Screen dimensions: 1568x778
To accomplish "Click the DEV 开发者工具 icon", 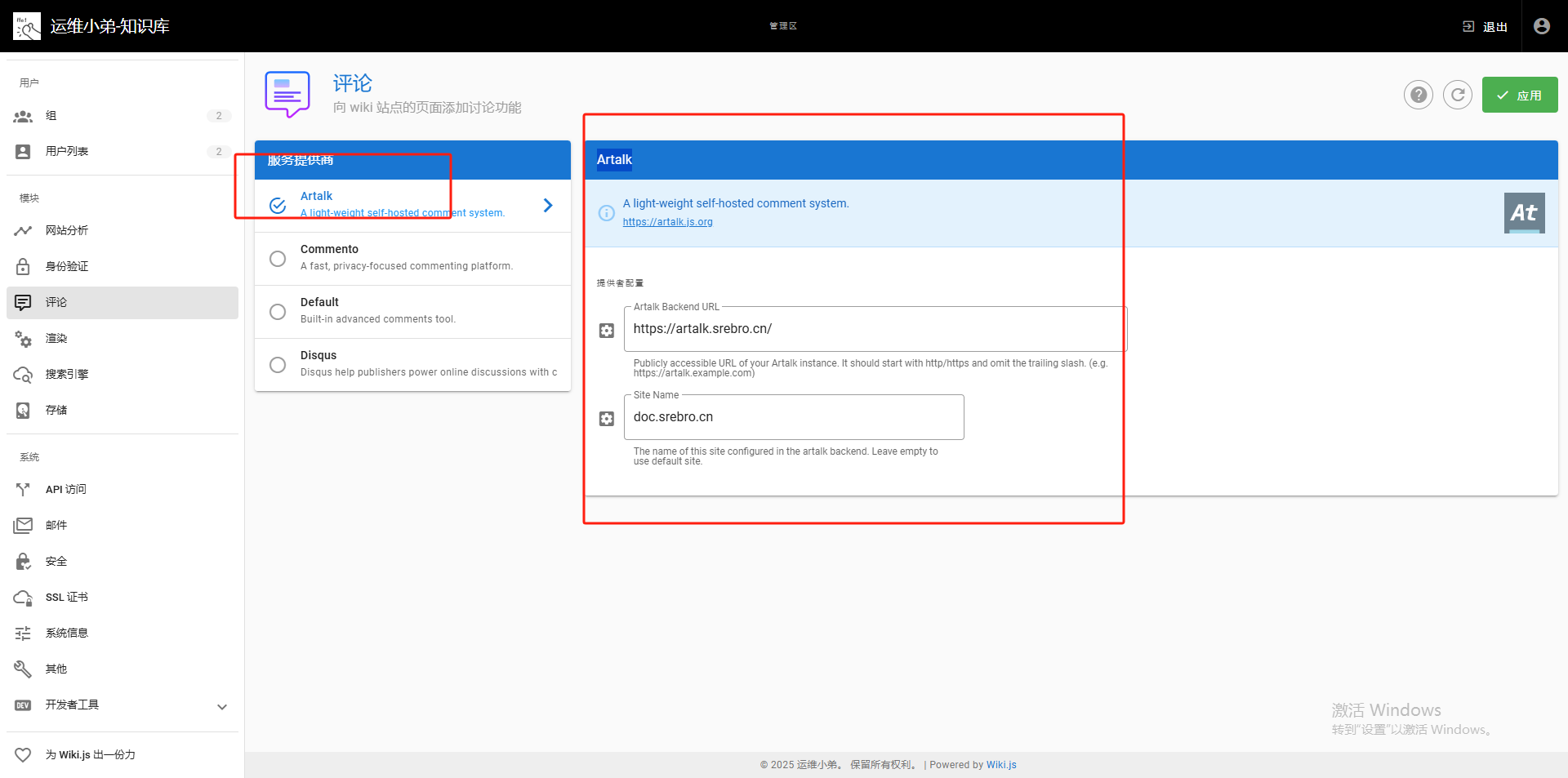I will [x=23, y=705].
